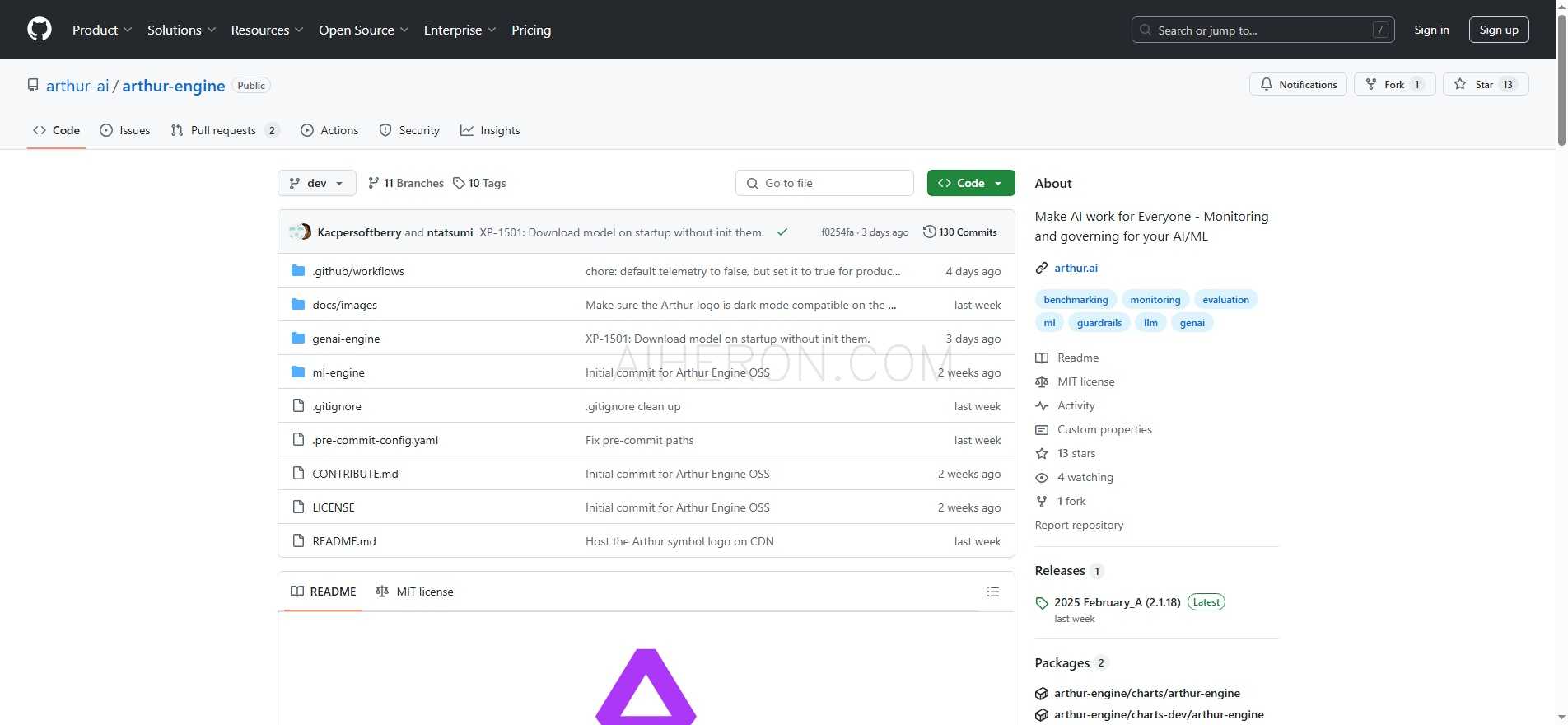Screen dimensions: 1568x725
Task: Click the Sign up button
Action: coord(1499,30)
